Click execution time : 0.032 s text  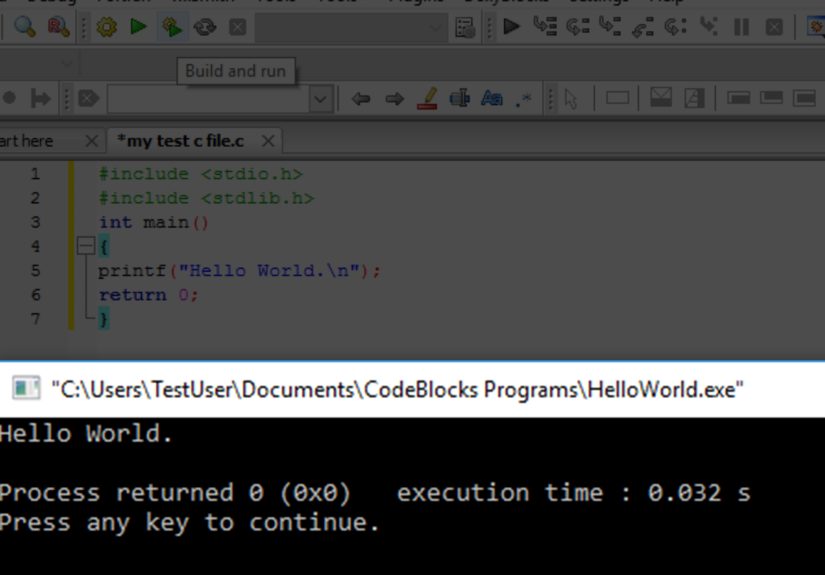click(574, 493)
